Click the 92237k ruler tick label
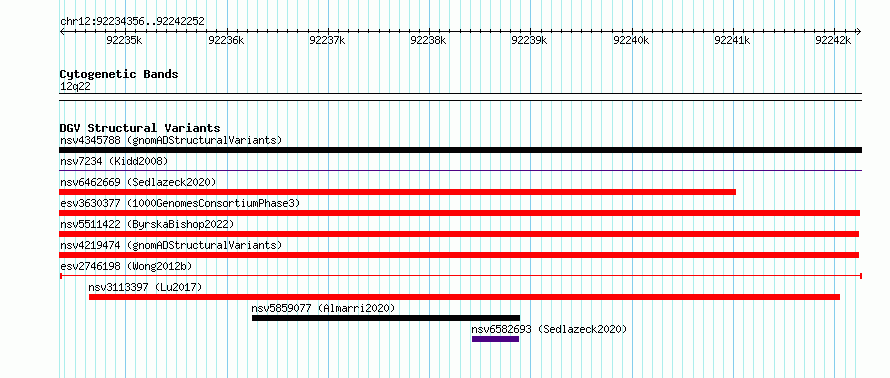This screenshot has width=890, height=378. pos(327,40)
